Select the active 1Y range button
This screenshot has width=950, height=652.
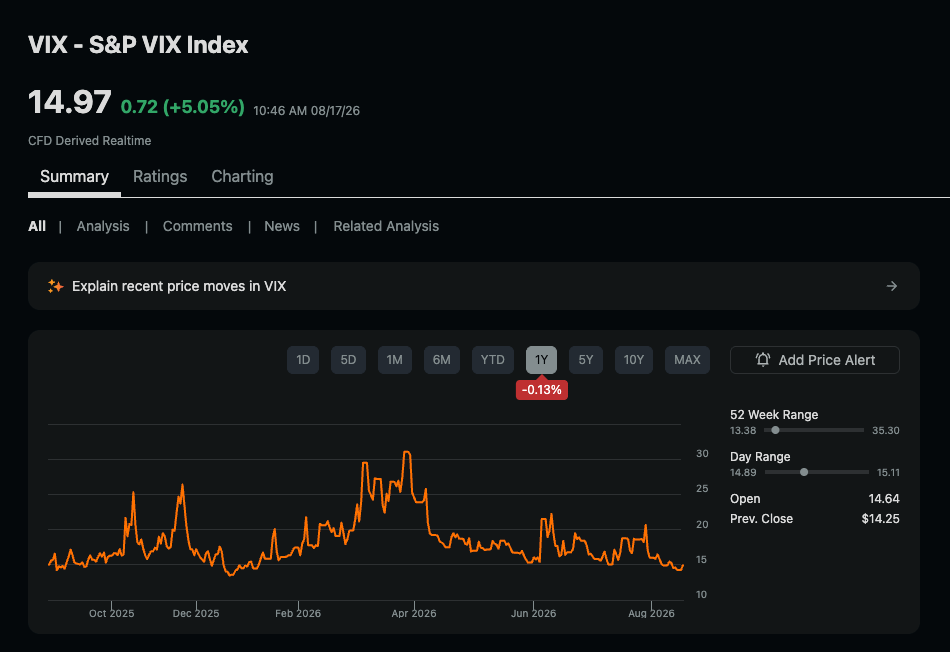pyautogui.click(x=541, y=360)
